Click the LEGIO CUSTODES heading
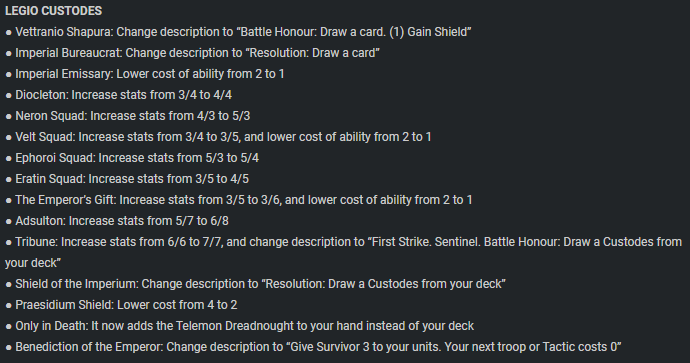 pyautogui.click(x=53, y=11)
